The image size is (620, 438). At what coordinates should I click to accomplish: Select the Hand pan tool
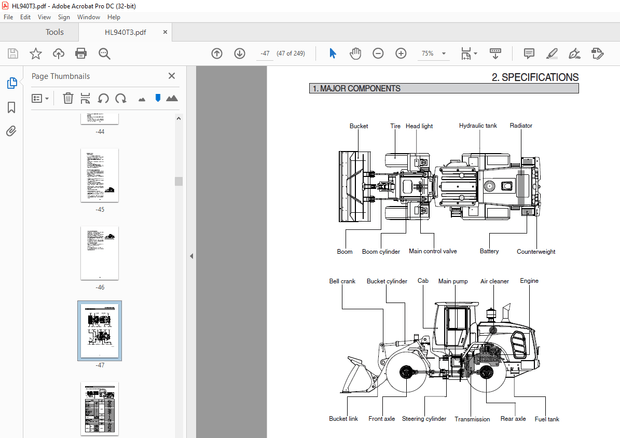(356, 53)
